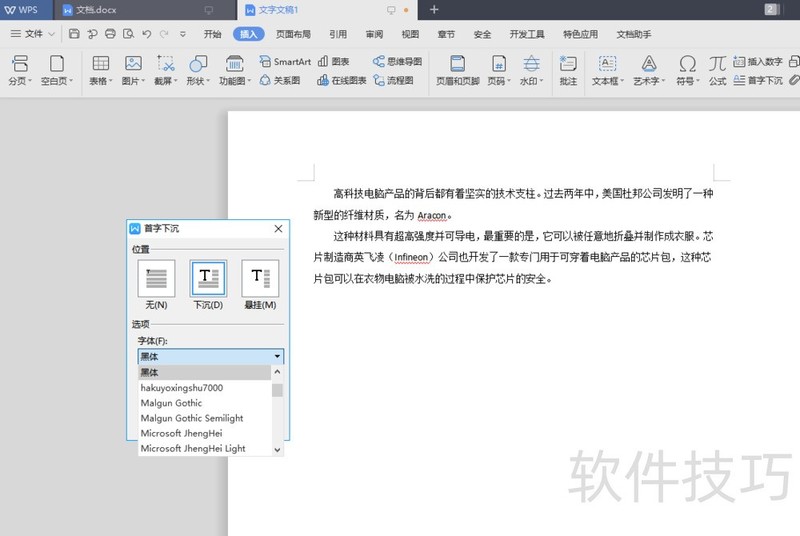Switch to Security (安全) tab

pos(482,34)
